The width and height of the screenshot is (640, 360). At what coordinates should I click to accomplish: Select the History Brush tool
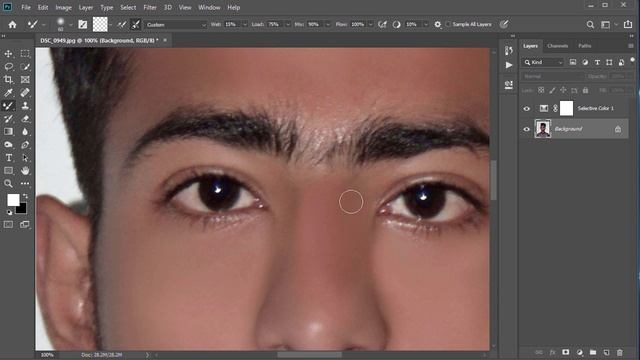[x=8, y=119]
